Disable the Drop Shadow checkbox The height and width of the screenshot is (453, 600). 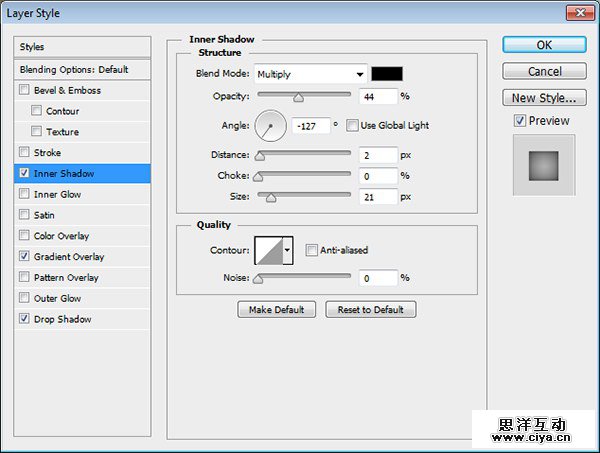point(24,319)
